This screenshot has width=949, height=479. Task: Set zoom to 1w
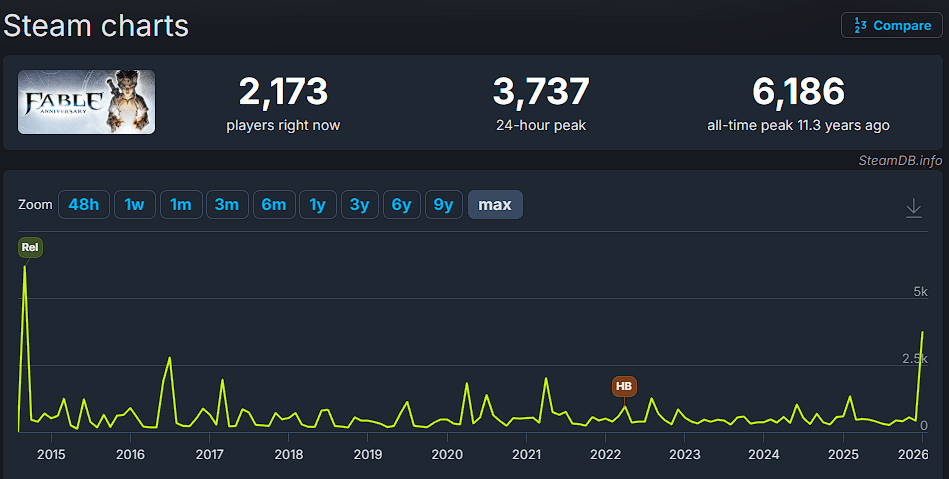[x=134, y=205]
